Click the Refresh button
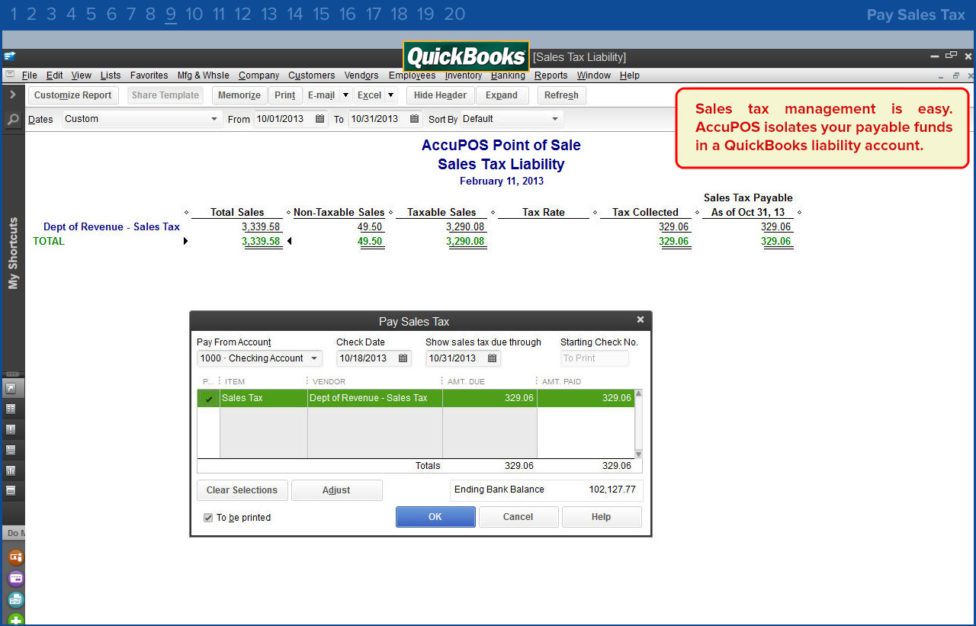Viewport: 976px width, 626px height. pos(561,95)
